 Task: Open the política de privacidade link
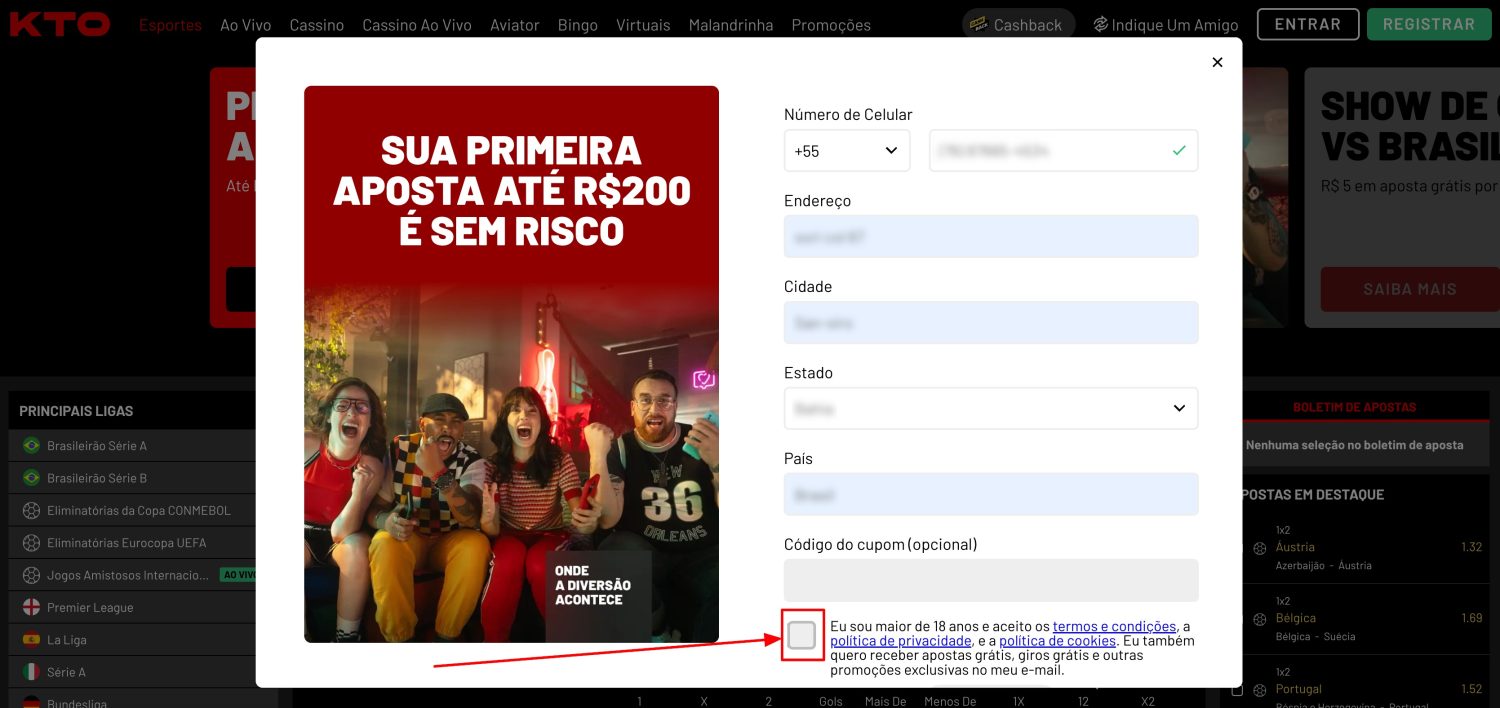click(901, 641)
